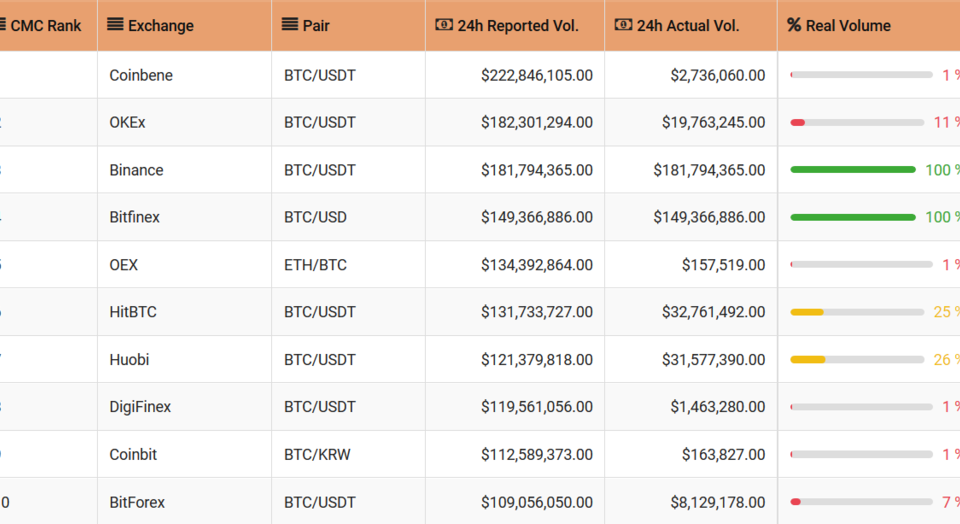Click BTC/USDT pair in Coinbene row
960x524 pixels.
point(320,75)
